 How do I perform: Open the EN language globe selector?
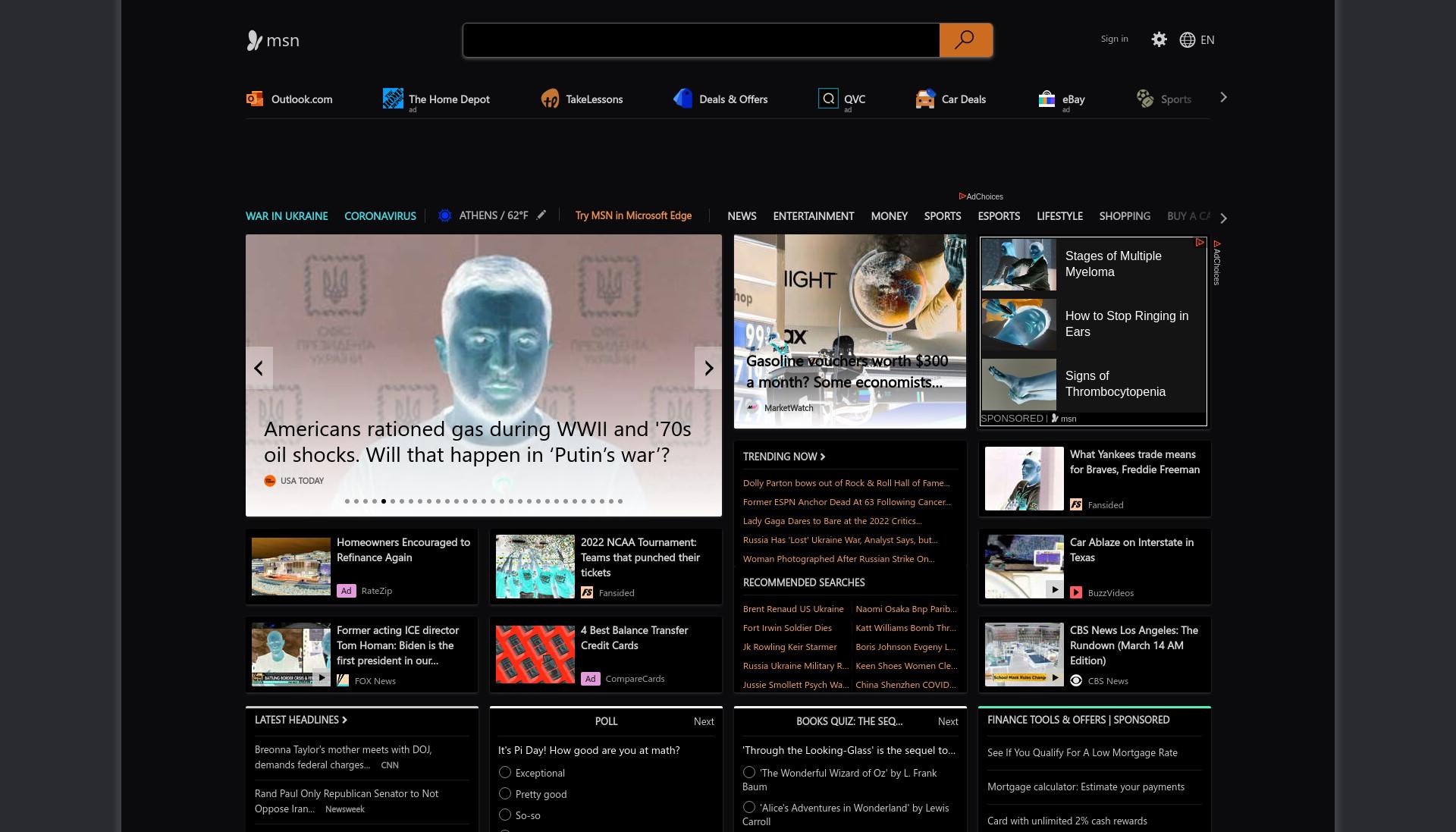click(1197, 39)
